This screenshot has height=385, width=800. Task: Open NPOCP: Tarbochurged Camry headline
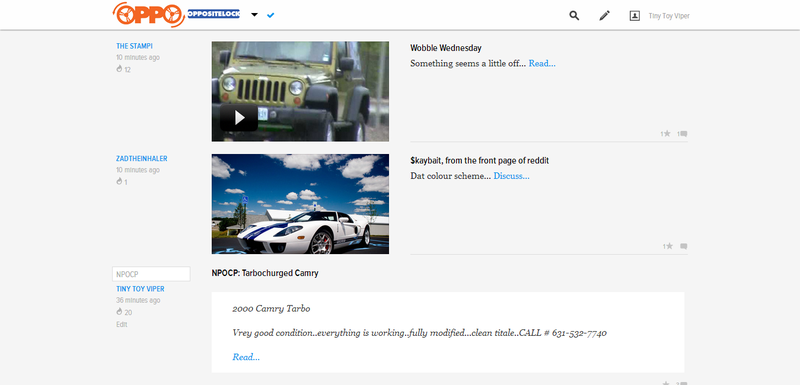tap(265, 273)
